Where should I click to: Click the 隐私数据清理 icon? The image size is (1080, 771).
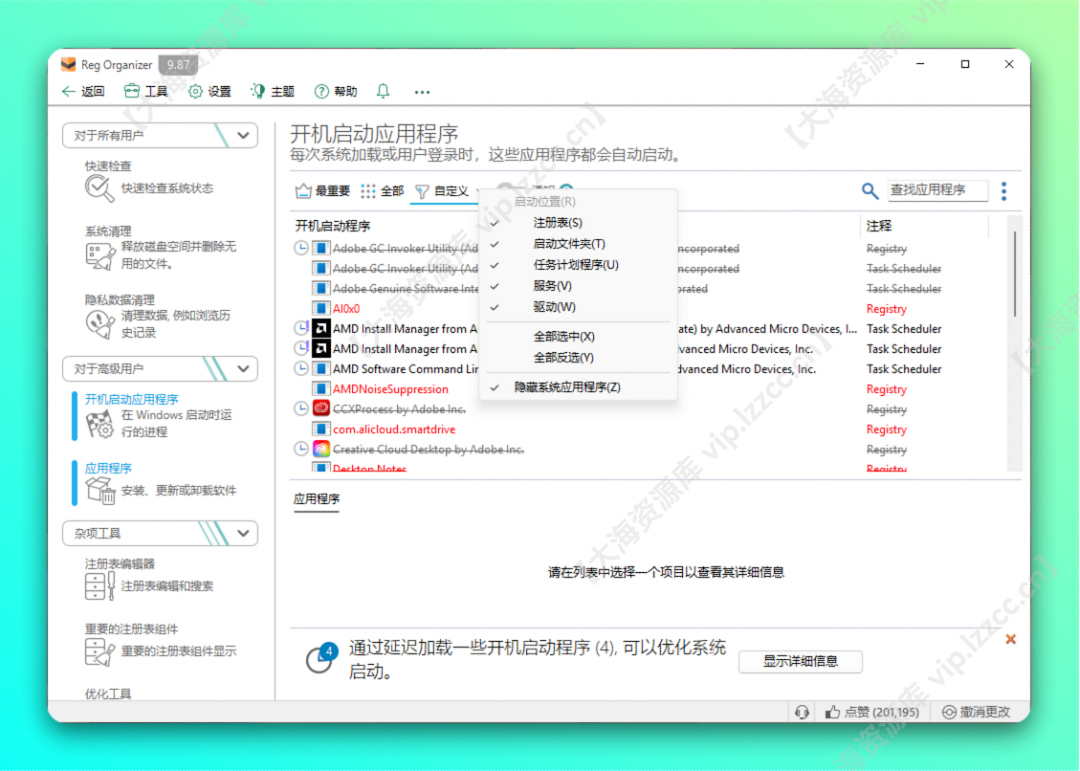point(99,325)
